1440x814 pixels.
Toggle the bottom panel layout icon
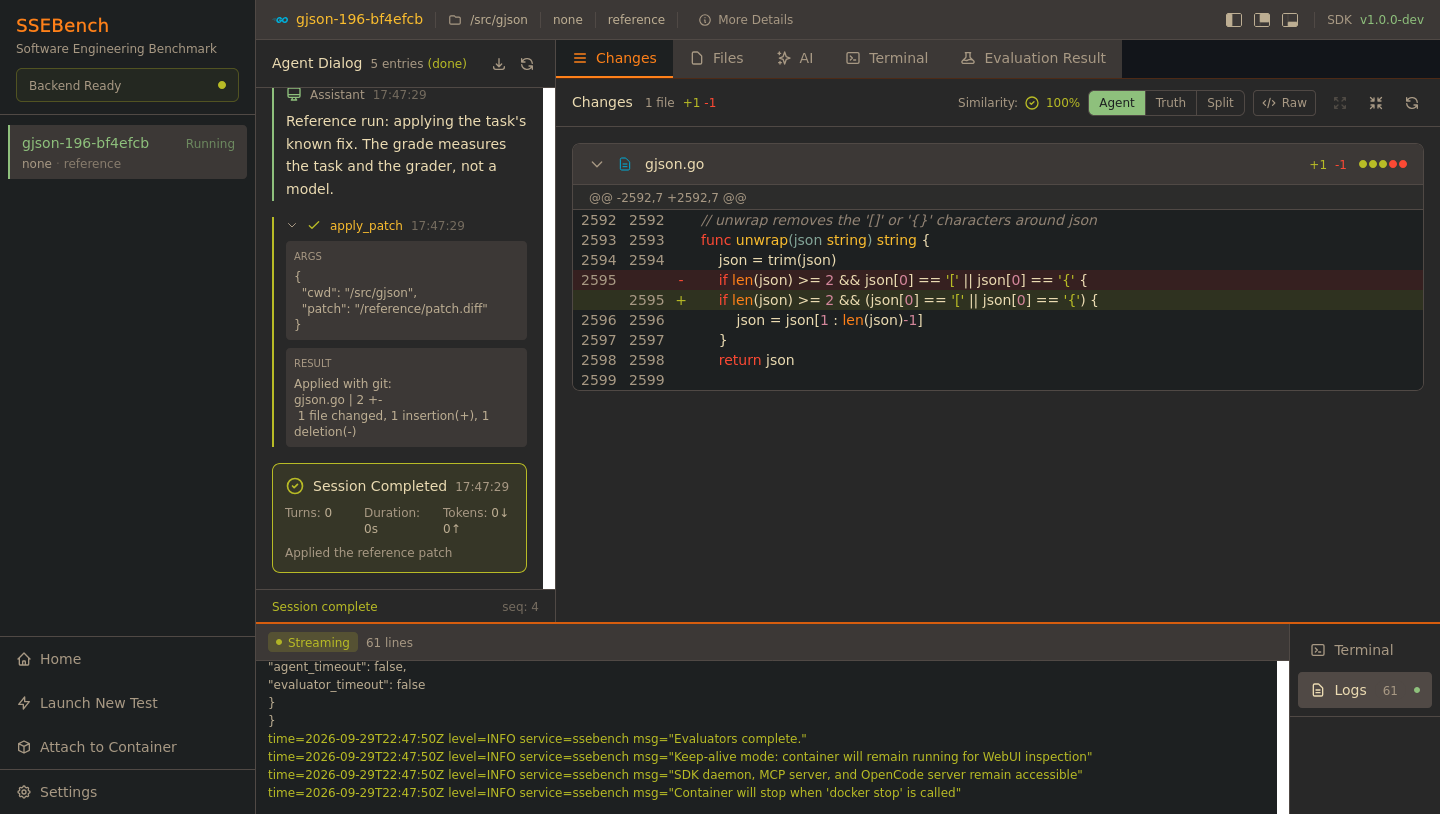point(1290,20)
